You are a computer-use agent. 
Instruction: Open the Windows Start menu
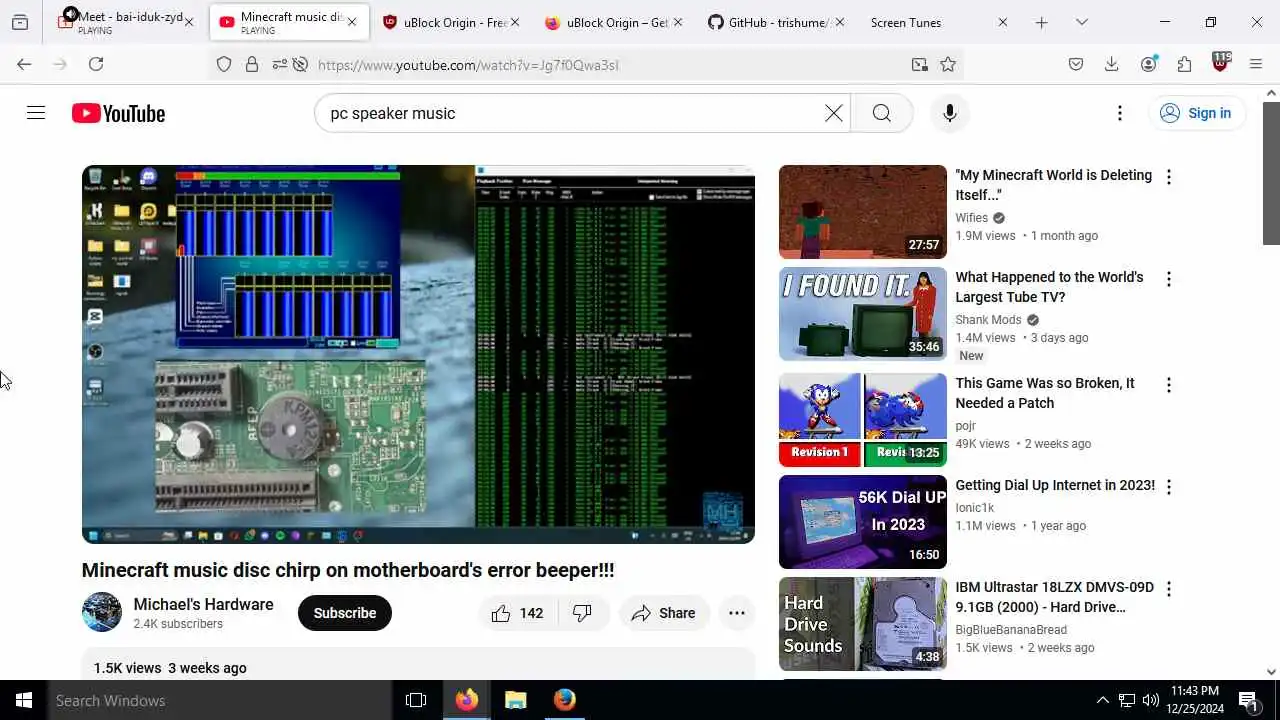coord(24,700)
